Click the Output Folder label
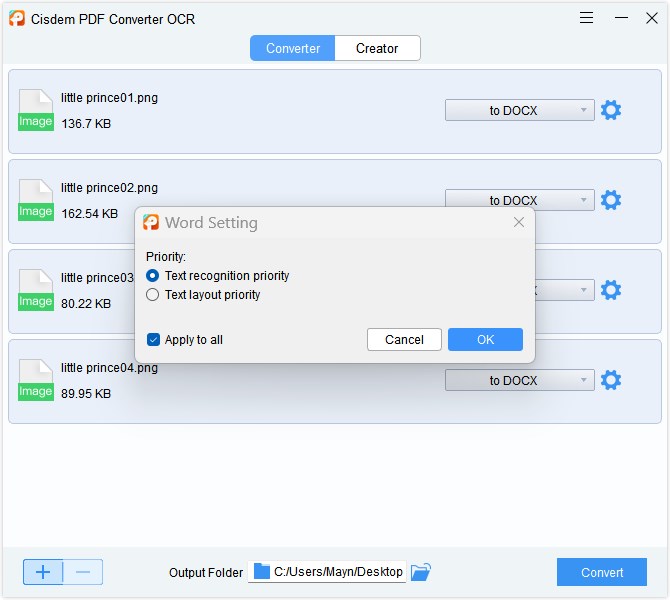Screen dimensions: 670x600 pos(206,573)
